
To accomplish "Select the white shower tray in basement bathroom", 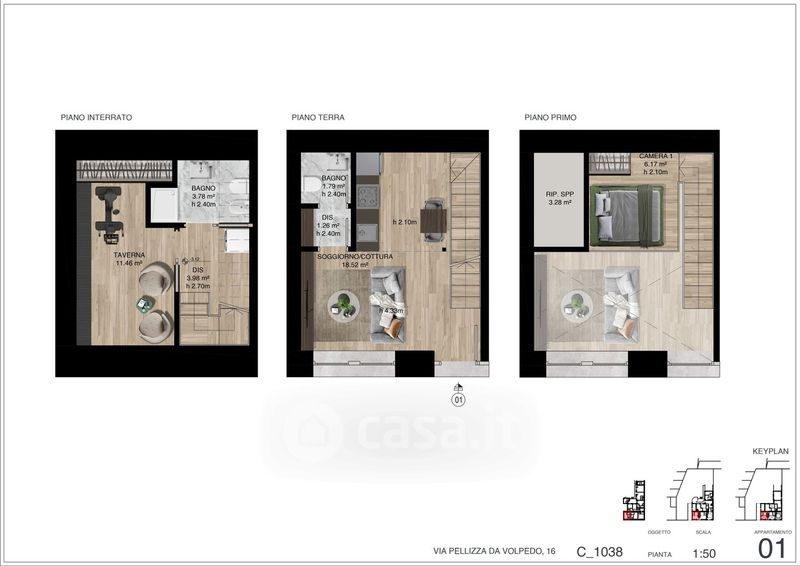I will 163,205.
